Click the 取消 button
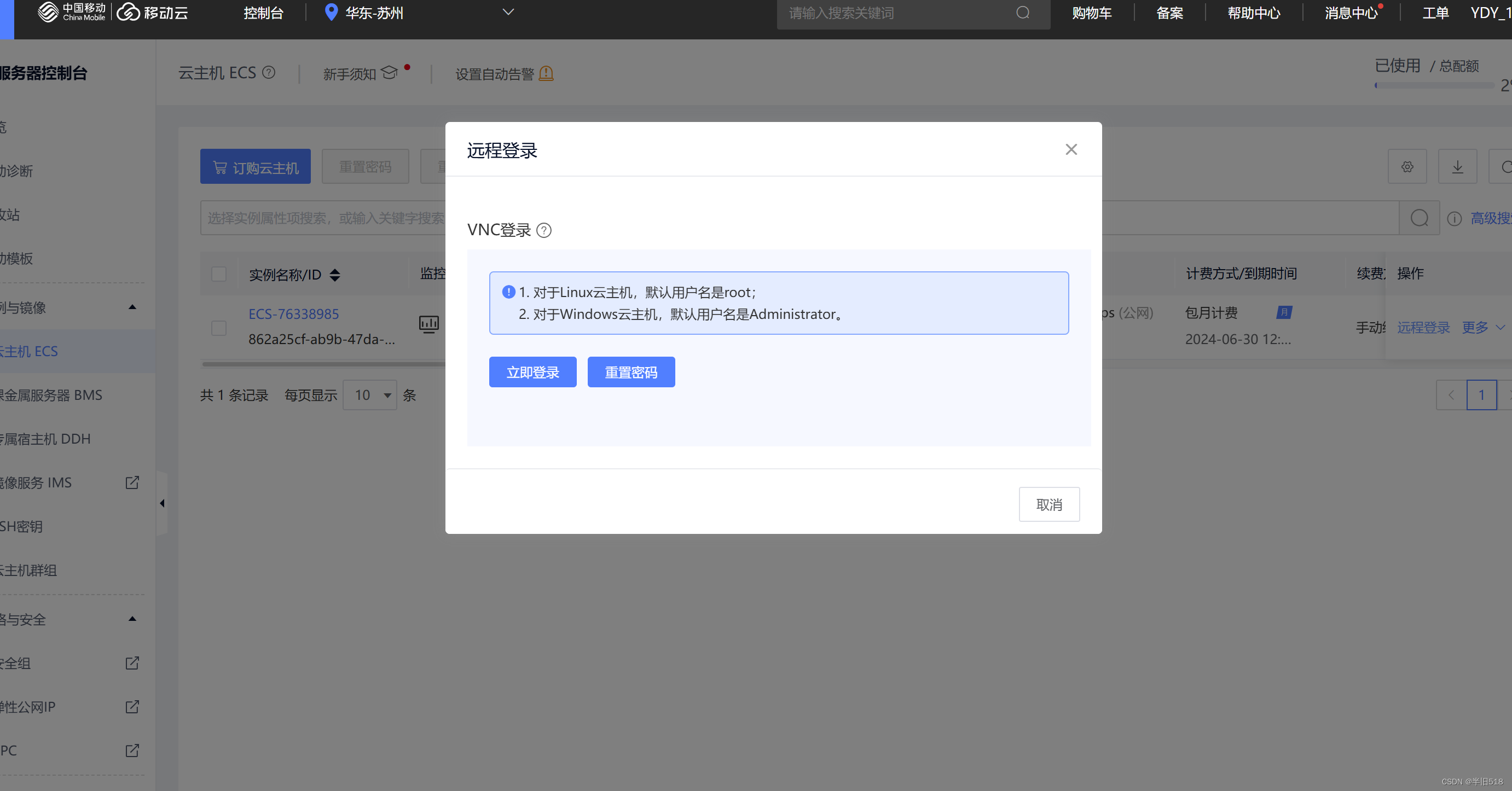 (1049, 505)
